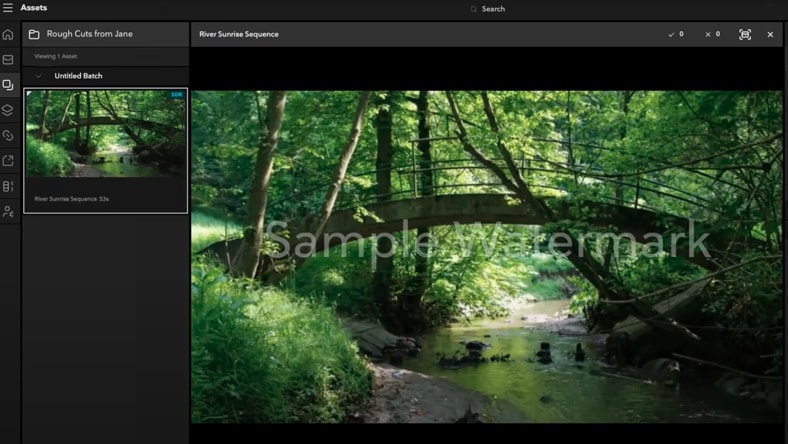This screenshot has width=788, height=444.
Task: Click the folder icon beside Rough Cuts from Jane
Action: click(34, 34)
